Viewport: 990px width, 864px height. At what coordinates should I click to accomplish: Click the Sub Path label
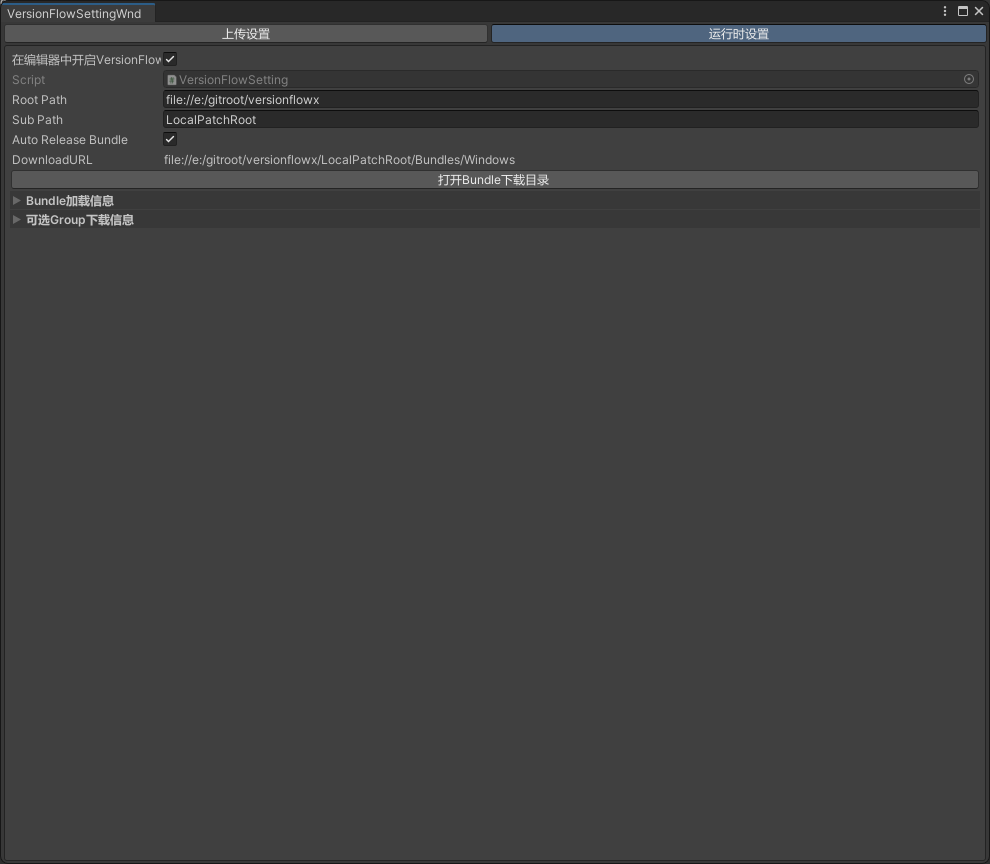37,120
